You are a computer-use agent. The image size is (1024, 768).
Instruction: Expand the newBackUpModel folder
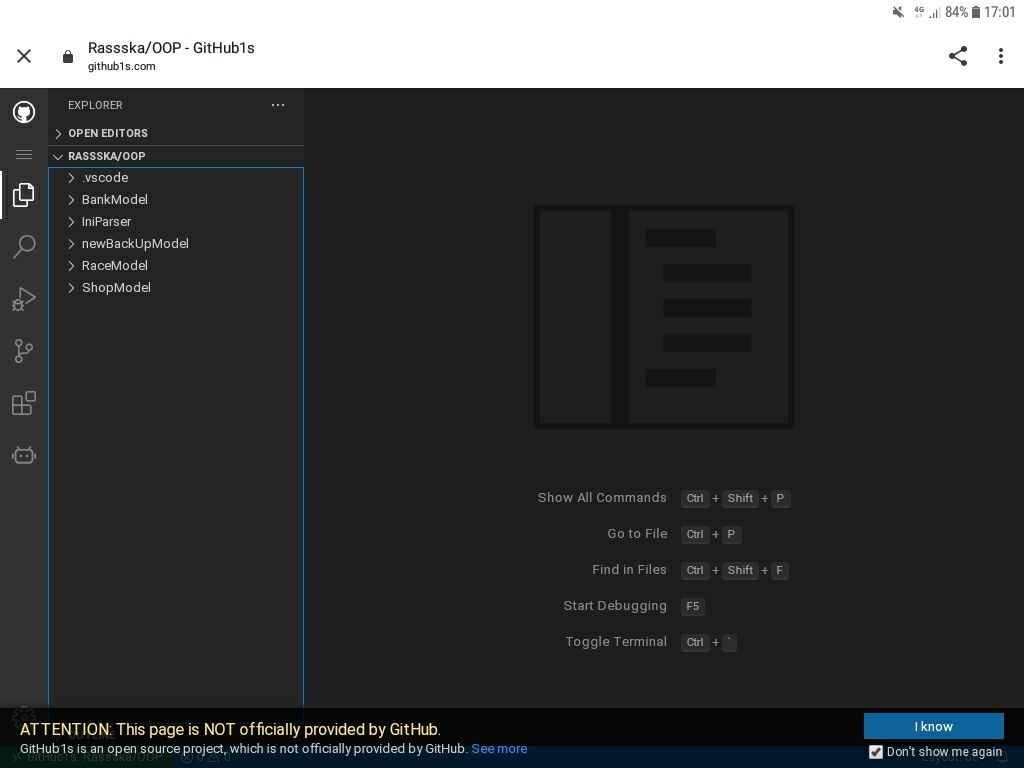coord(176,244)
